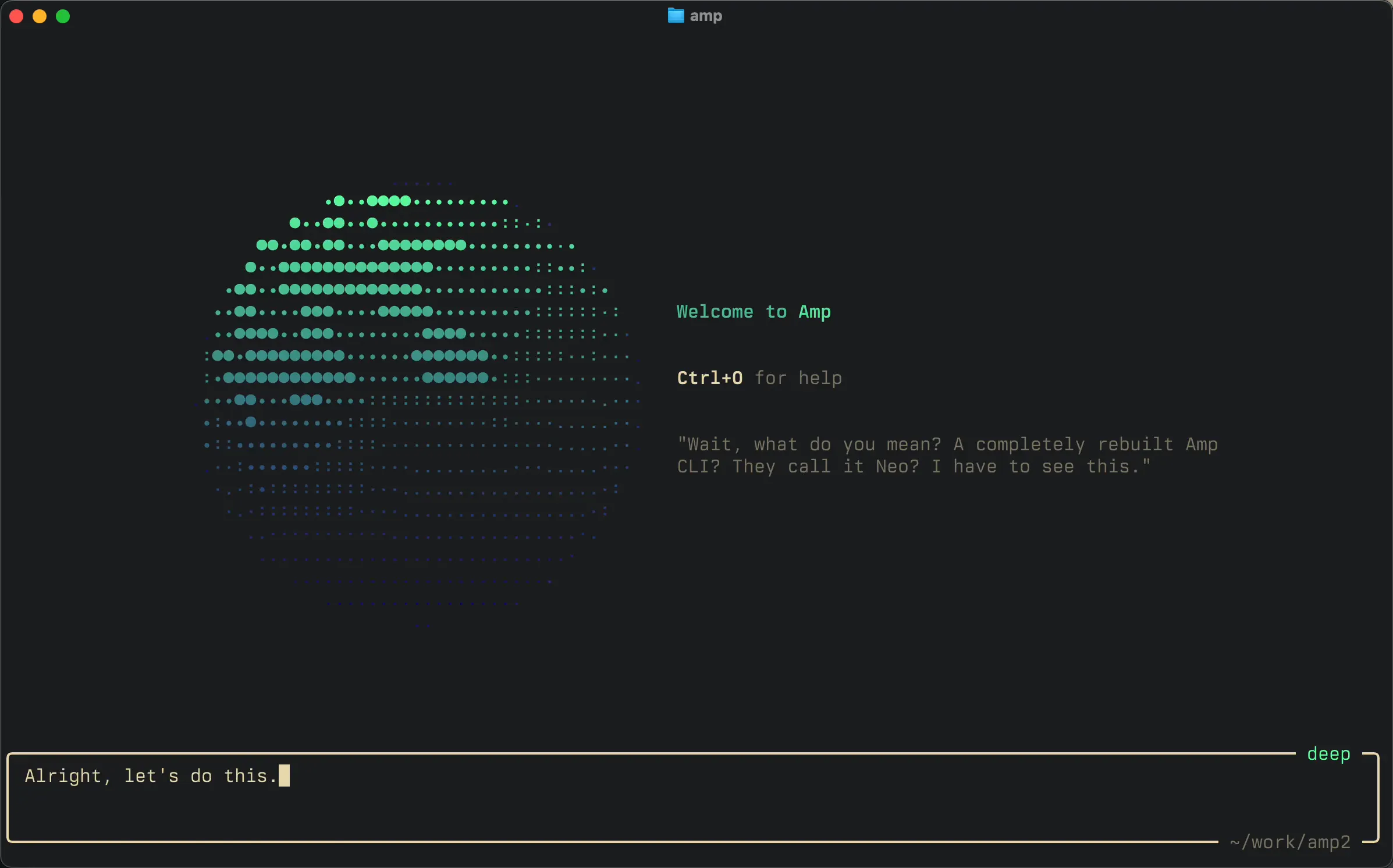Click the 'Welcome to Amp' heading
The image size is (1393, 868).
click(x=754, y=312)
